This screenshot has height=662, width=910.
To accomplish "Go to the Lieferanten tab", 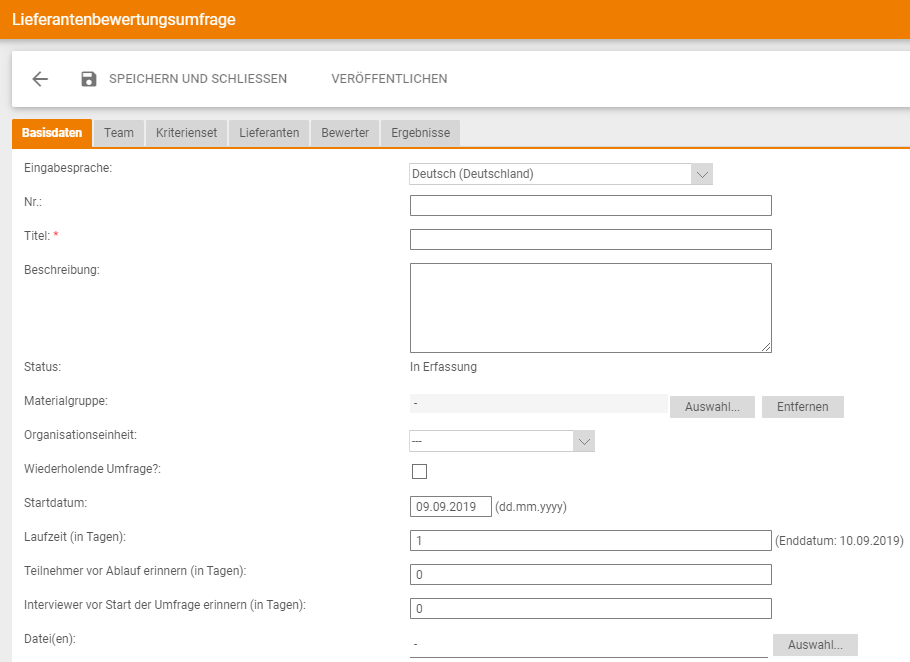I will [269, 133].
